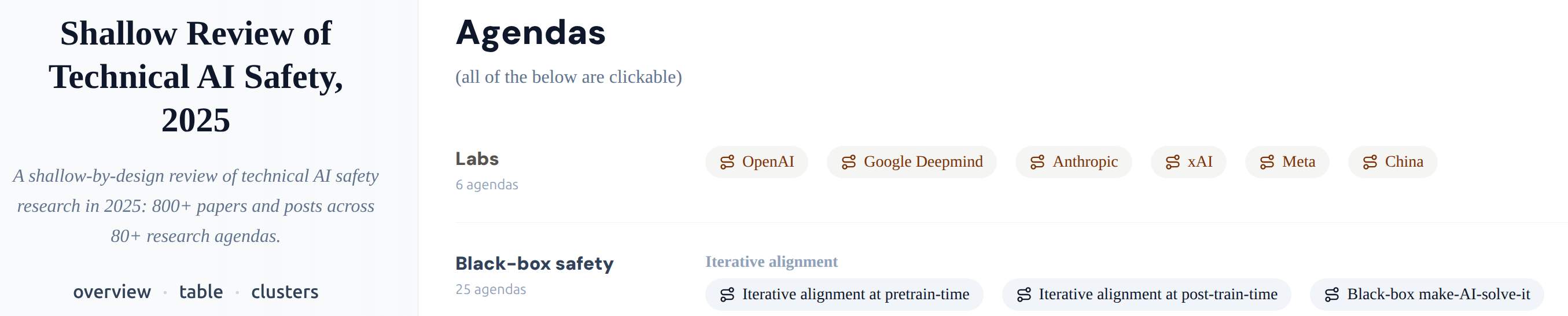Click the agenda icon beside Meta
Image resolution: width=1568 pixels, height=316 pixels.
tap(1267, 162)
